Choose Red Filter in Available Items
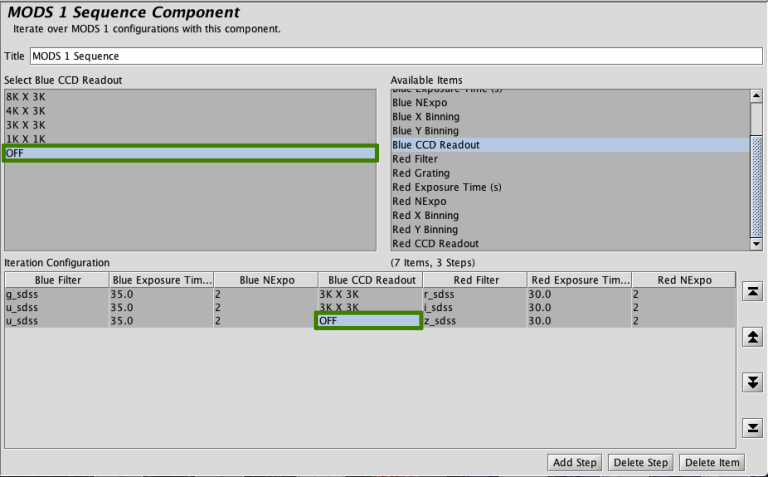 click(571, 159)
